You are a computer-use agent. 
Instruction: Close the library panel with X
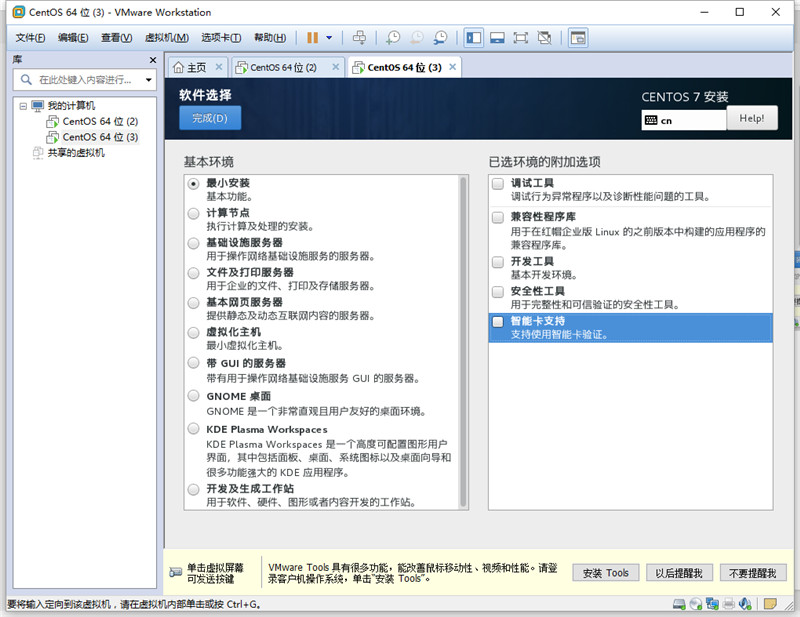[153, 60]
